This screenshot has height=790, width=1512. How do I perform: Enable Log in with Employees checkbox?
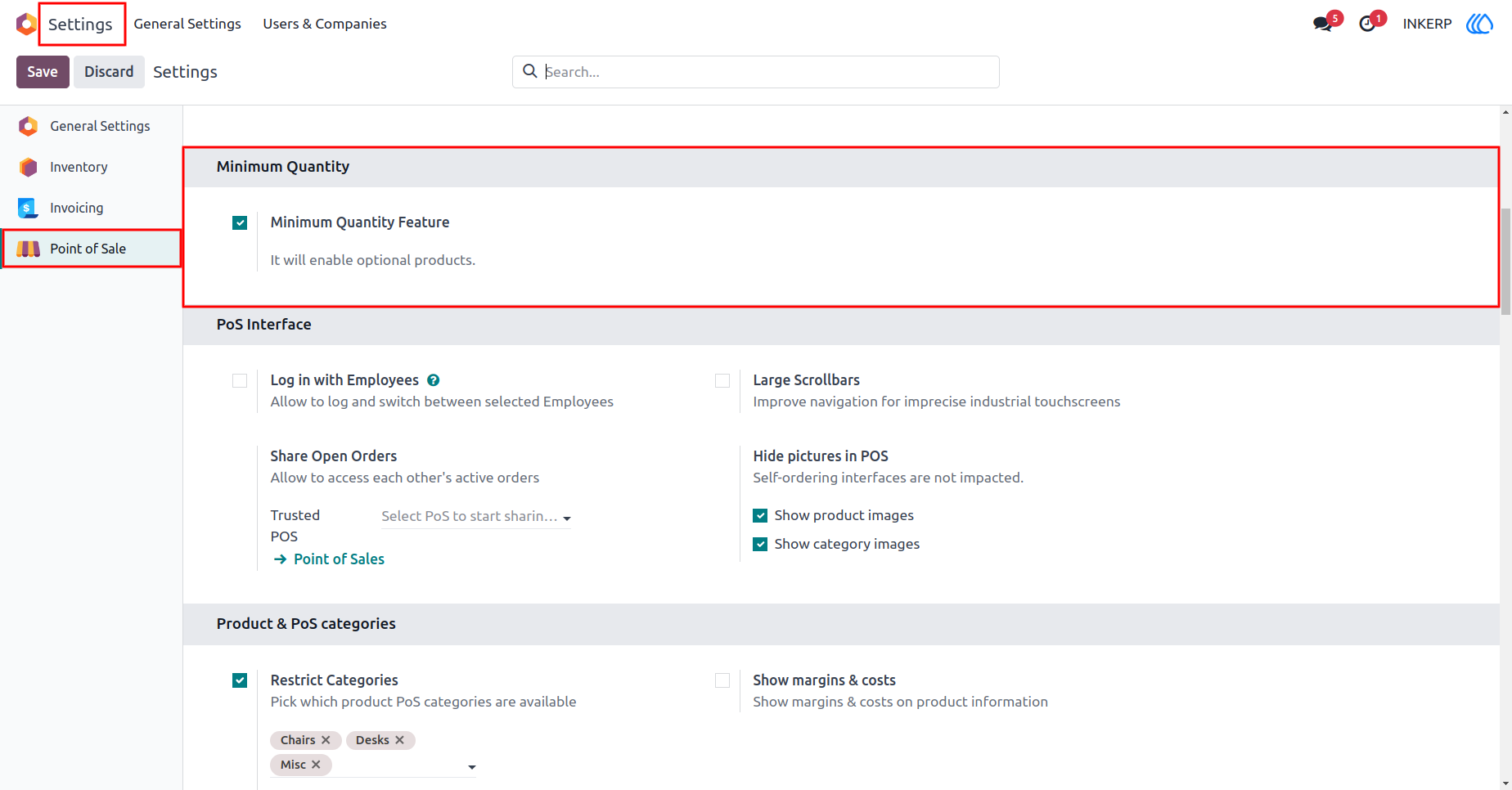click(240, 380)
